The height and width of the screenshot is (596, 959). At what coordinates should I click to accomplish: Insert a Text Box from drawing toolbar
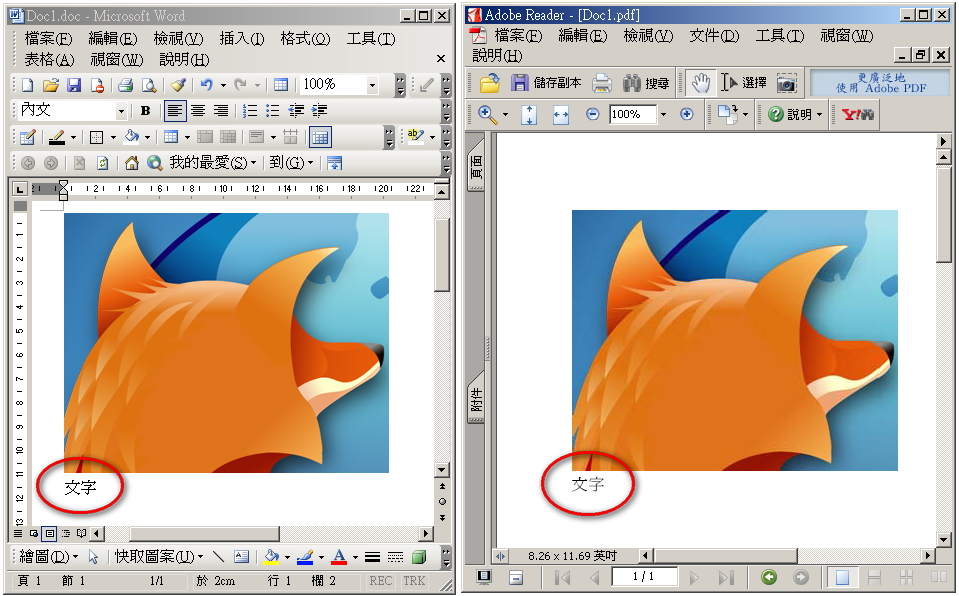coord(242,557)
